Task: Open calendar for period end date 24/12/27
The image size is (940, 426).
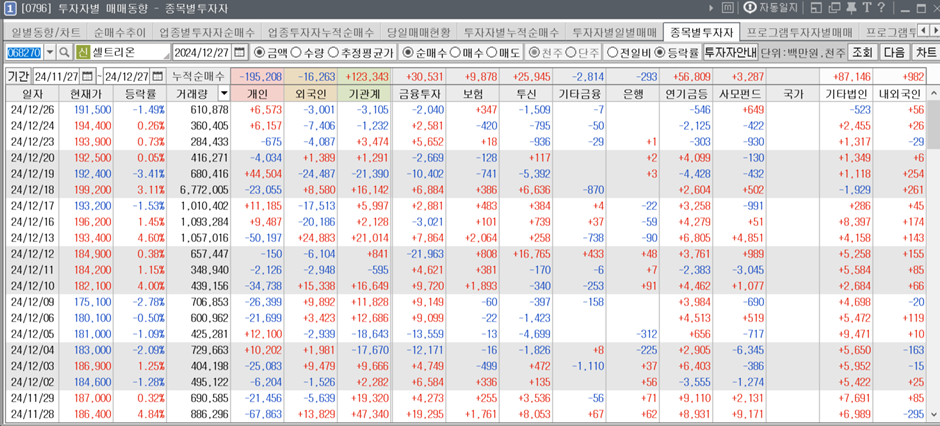Action: (x=157, y=76)
